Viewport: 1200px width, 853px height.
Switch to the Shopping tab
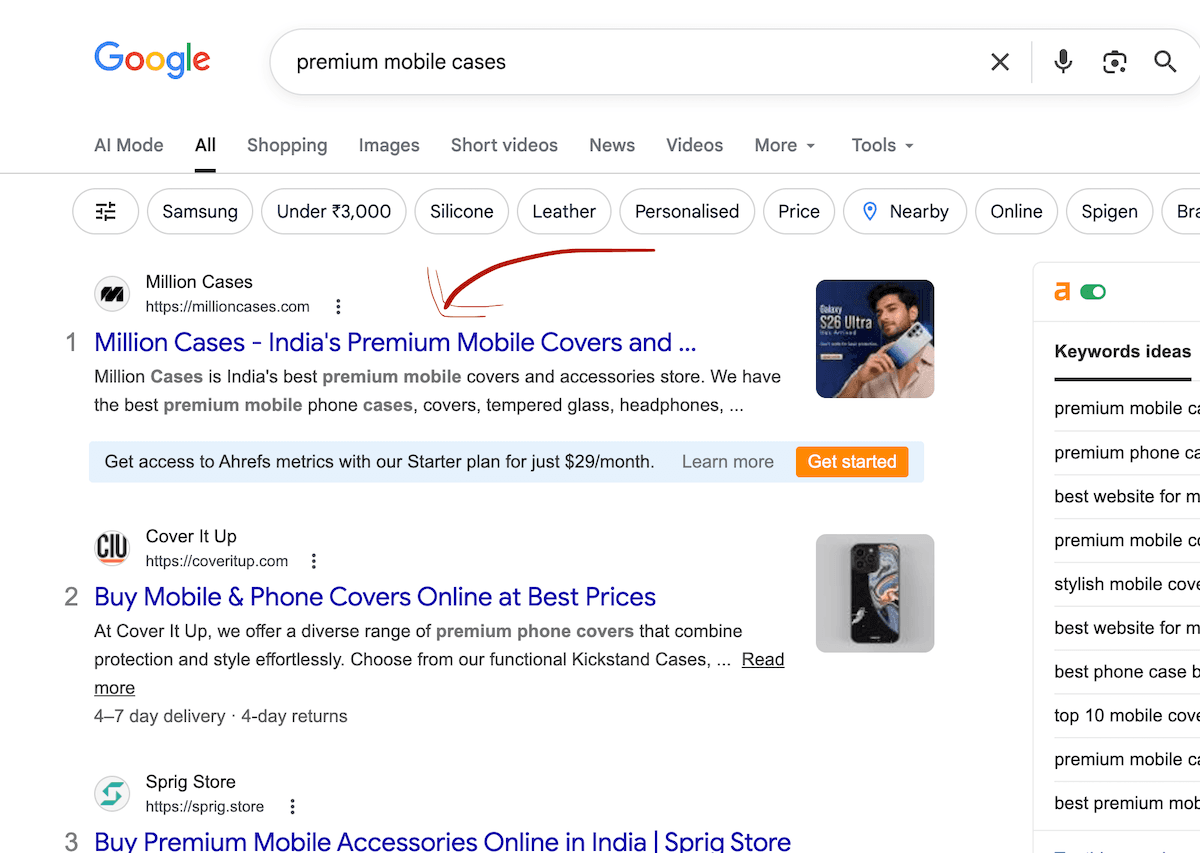click(287, 145)
